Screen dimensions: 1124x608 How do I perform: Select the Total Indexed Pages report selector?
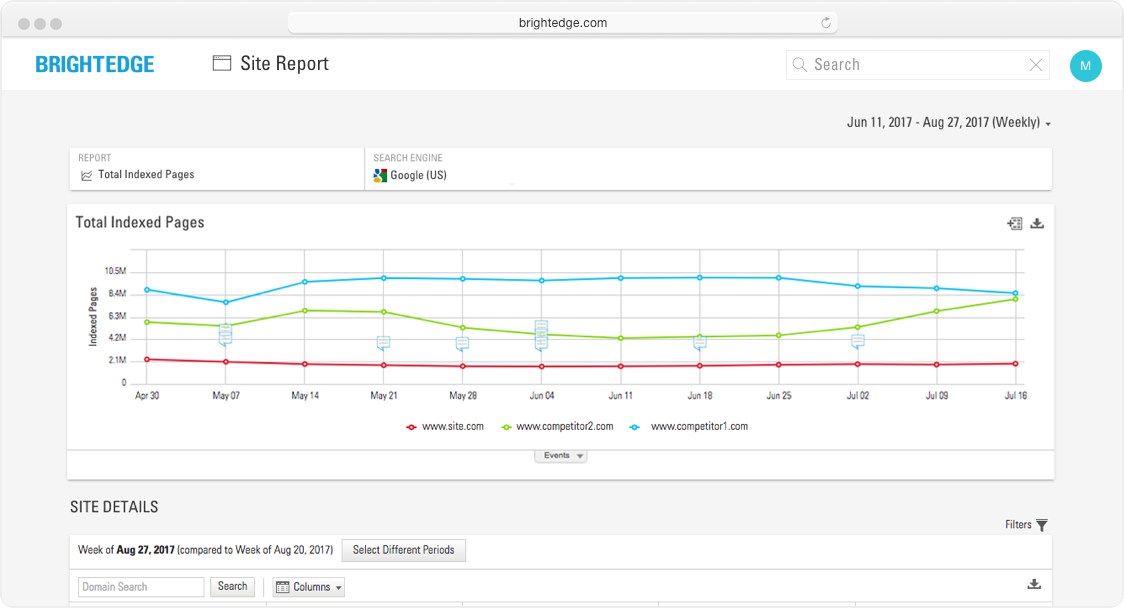point(145,175)
